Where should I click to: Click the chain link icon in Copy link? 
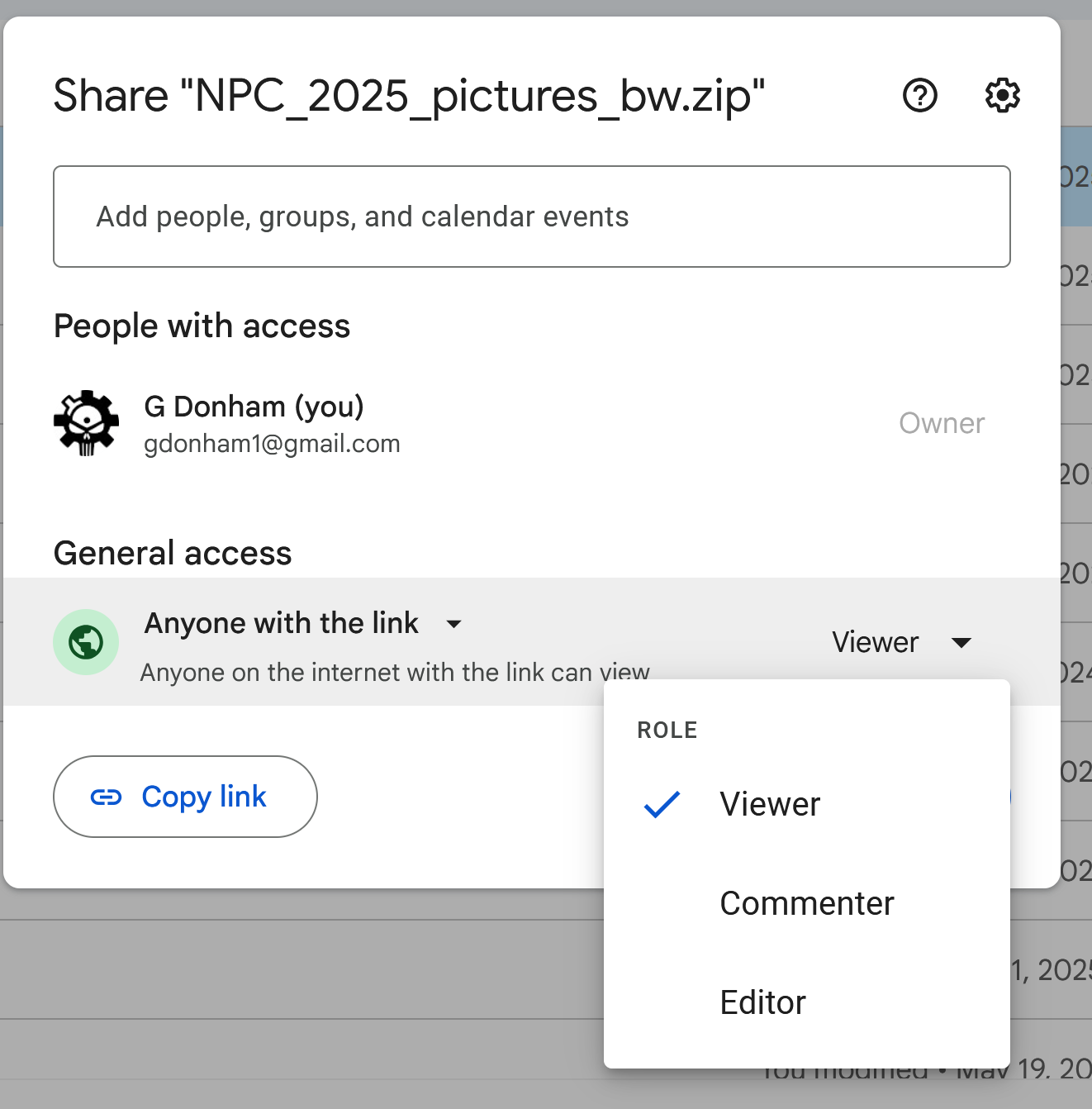[106, 797]
